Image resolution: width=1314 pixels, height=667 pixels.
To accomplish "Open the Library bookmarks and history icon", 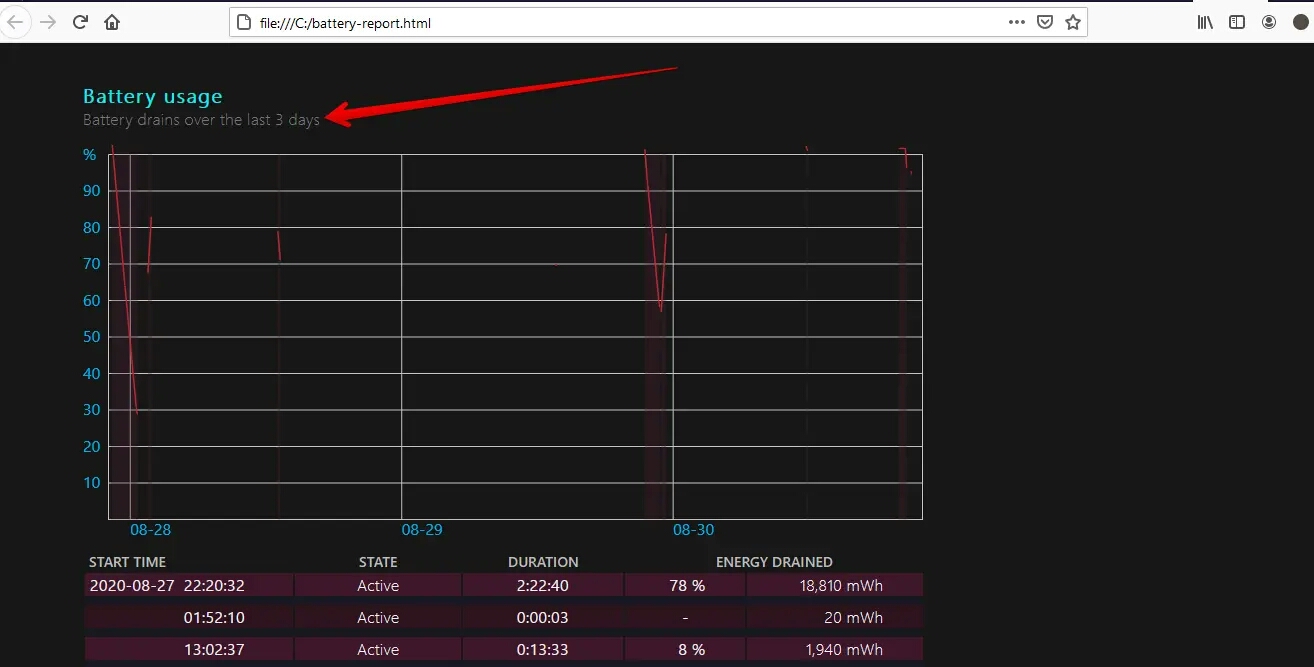I will [1205, 22].
